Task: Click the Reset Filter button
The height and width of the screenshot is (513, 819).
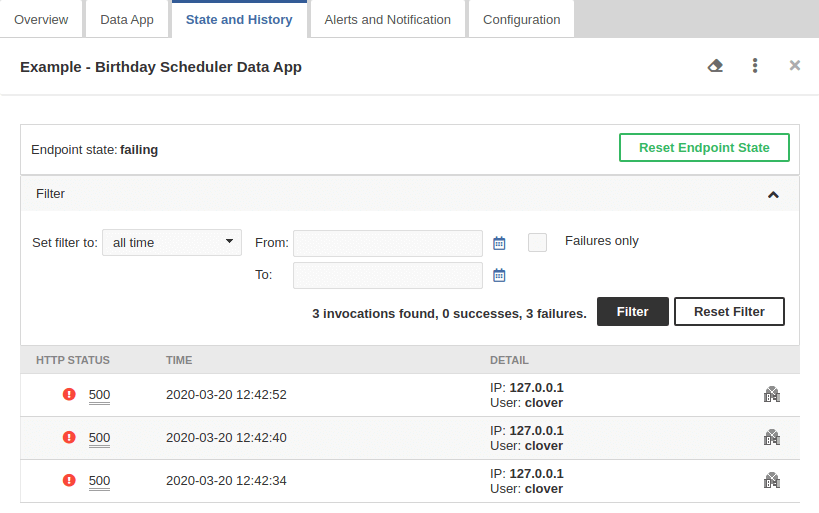Action: coord(729,312)
